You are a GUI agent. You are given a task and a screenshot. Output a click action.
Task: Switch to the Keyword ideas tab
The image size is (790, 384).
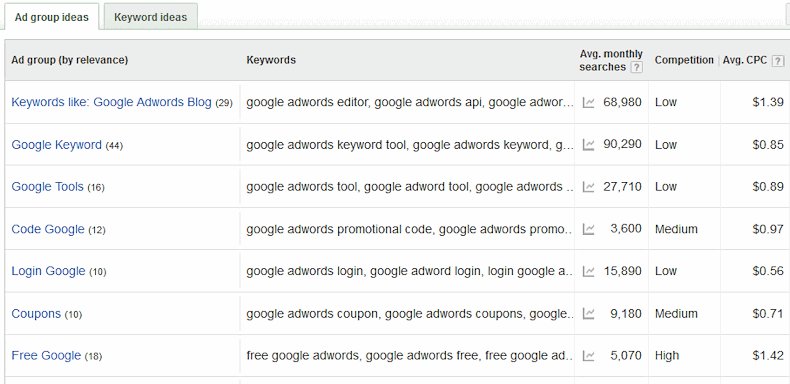[150, 17]
